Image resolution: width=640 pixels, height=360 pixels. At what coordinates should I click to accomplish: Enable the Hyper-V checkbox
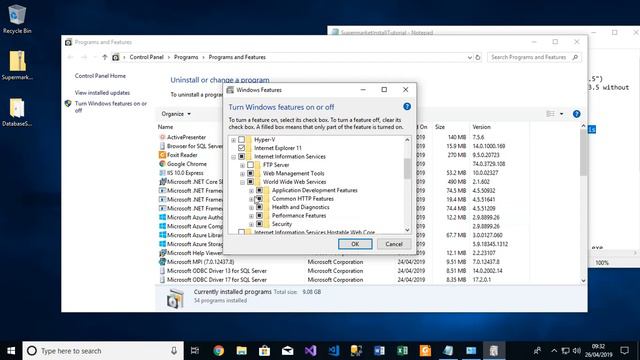(x=242, y=140)
